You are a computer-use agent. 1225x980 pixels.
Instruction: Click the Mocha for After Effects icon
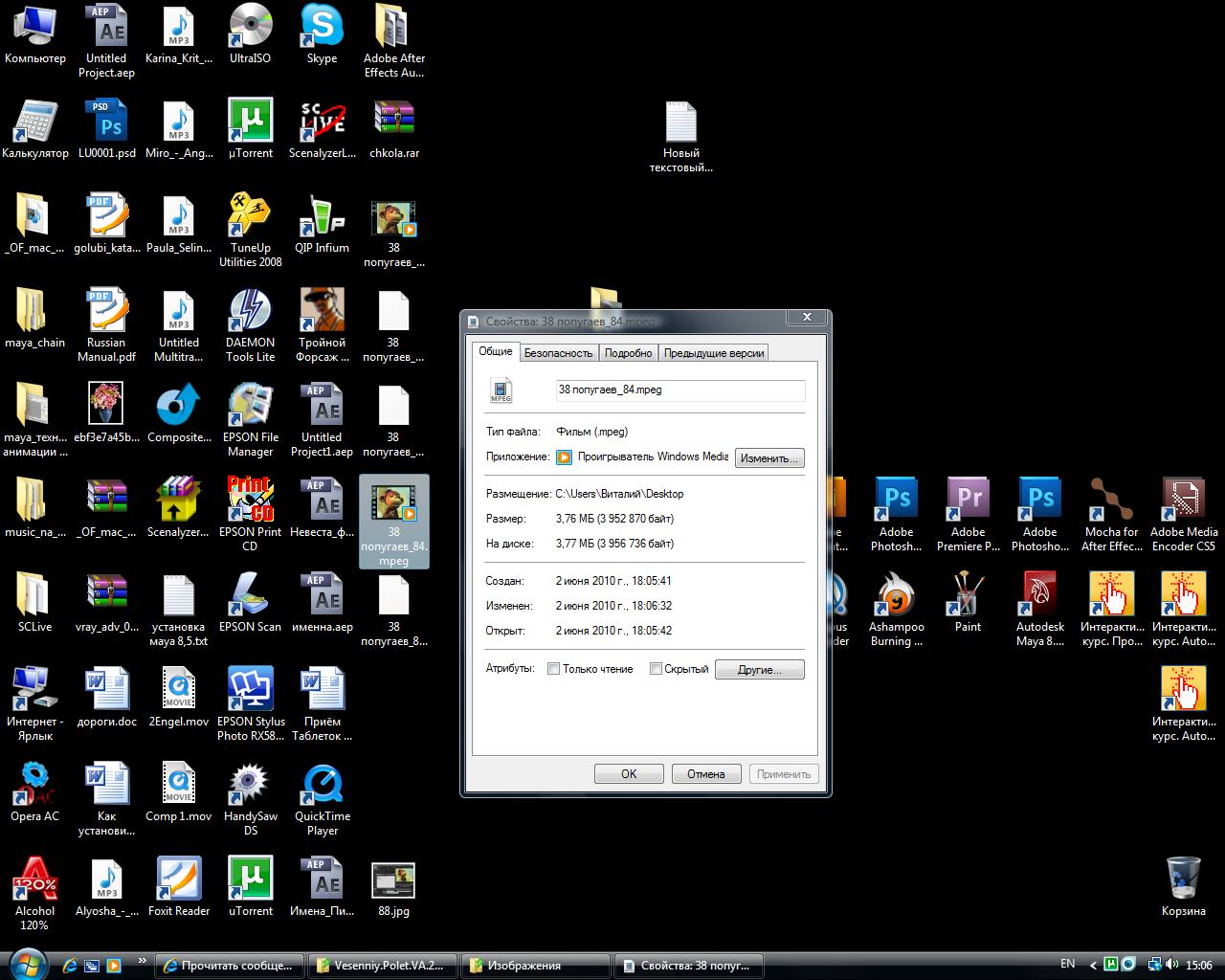pyautogui.click(x=1111, y=514)
